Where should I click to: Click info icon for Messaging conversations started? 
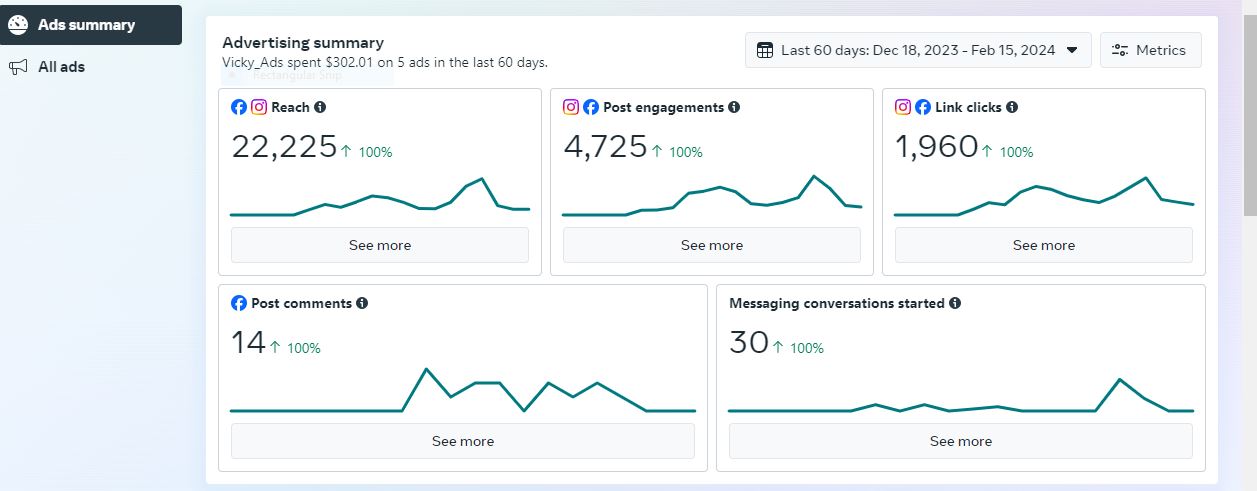pos(955,303)
